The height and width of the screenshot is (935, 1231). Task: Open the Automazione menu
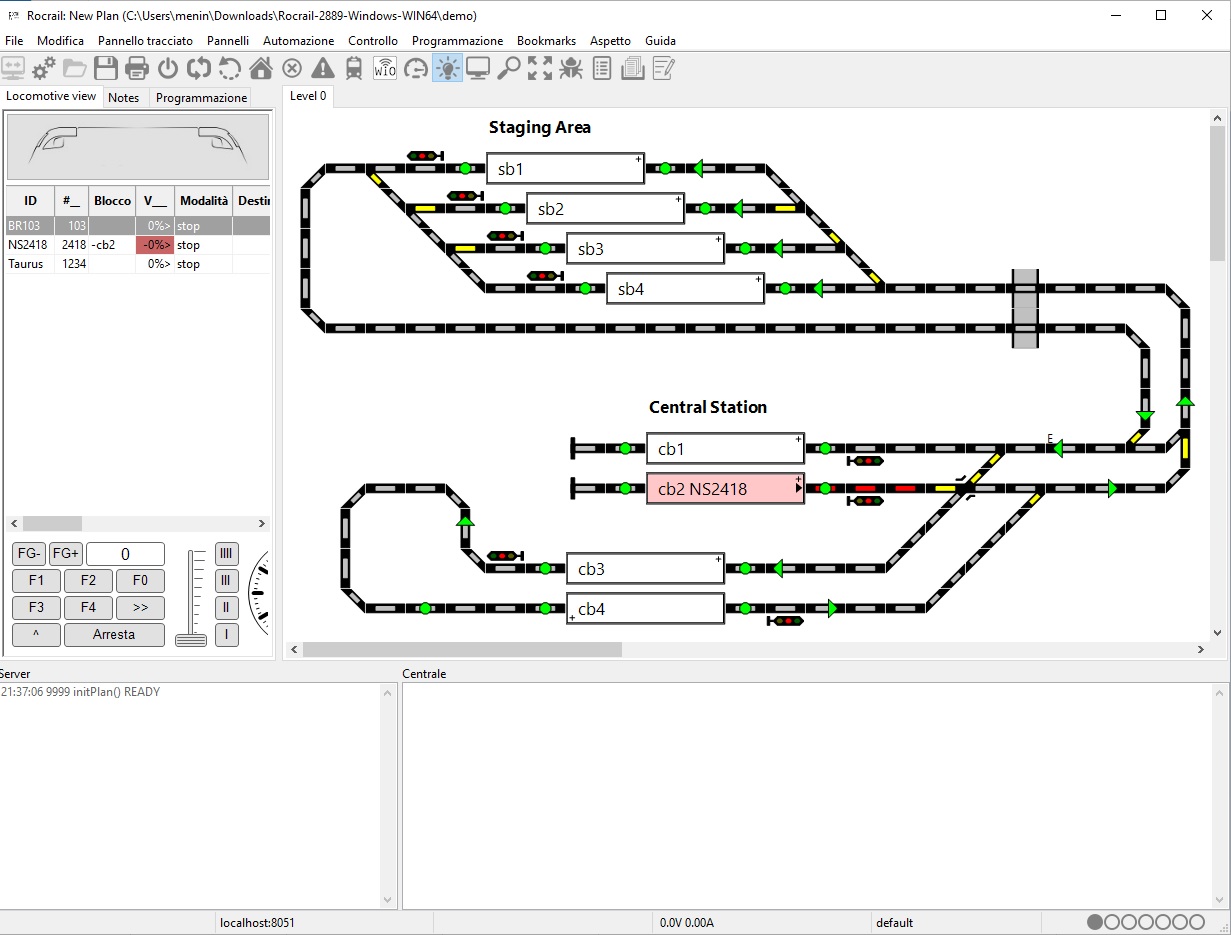298,41
